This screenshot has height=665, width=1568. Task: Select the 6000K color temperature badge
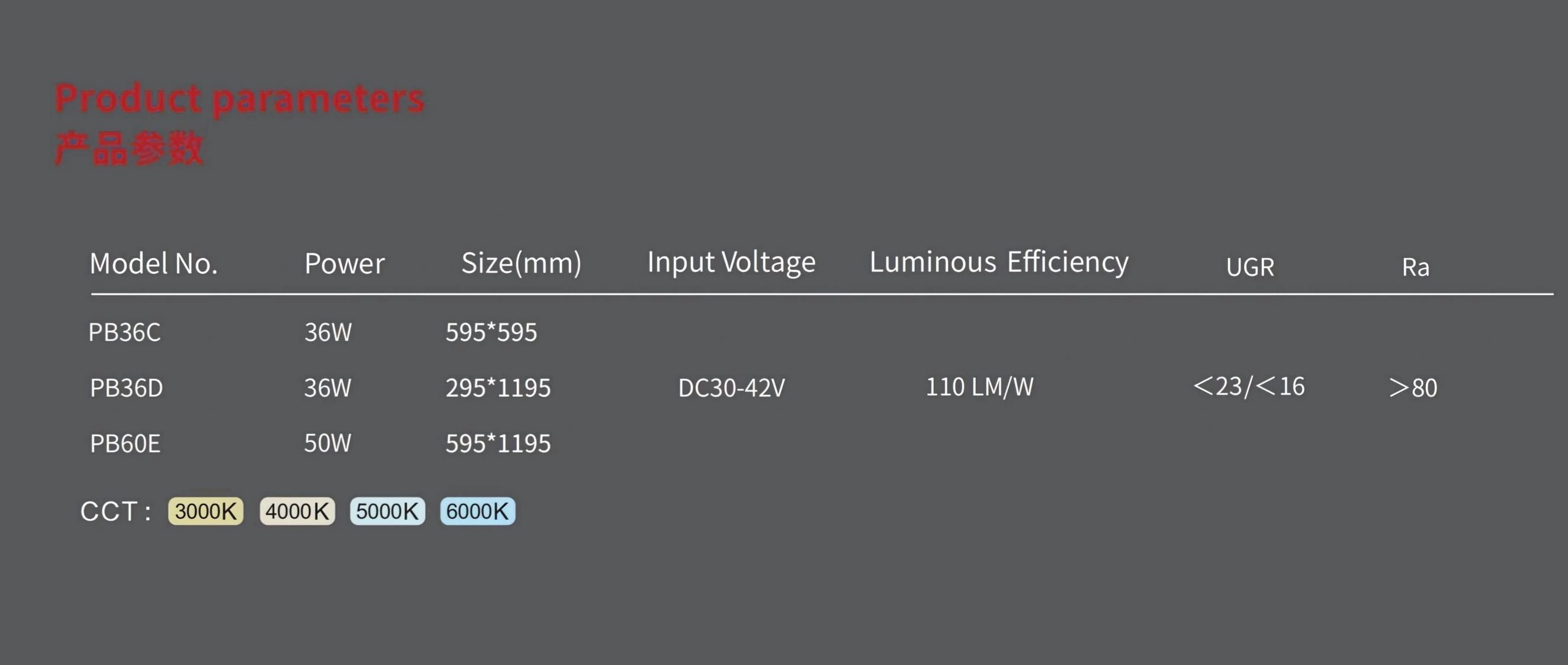478,511
